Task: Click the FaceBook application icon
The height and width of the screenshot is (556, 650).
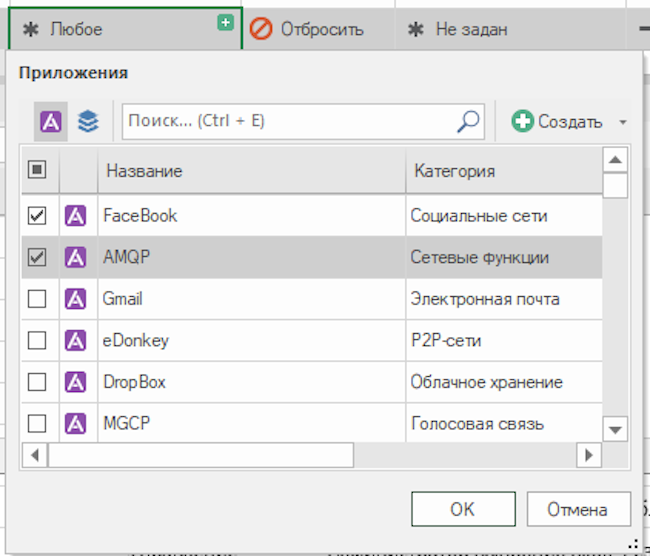Action: (76, 215)
